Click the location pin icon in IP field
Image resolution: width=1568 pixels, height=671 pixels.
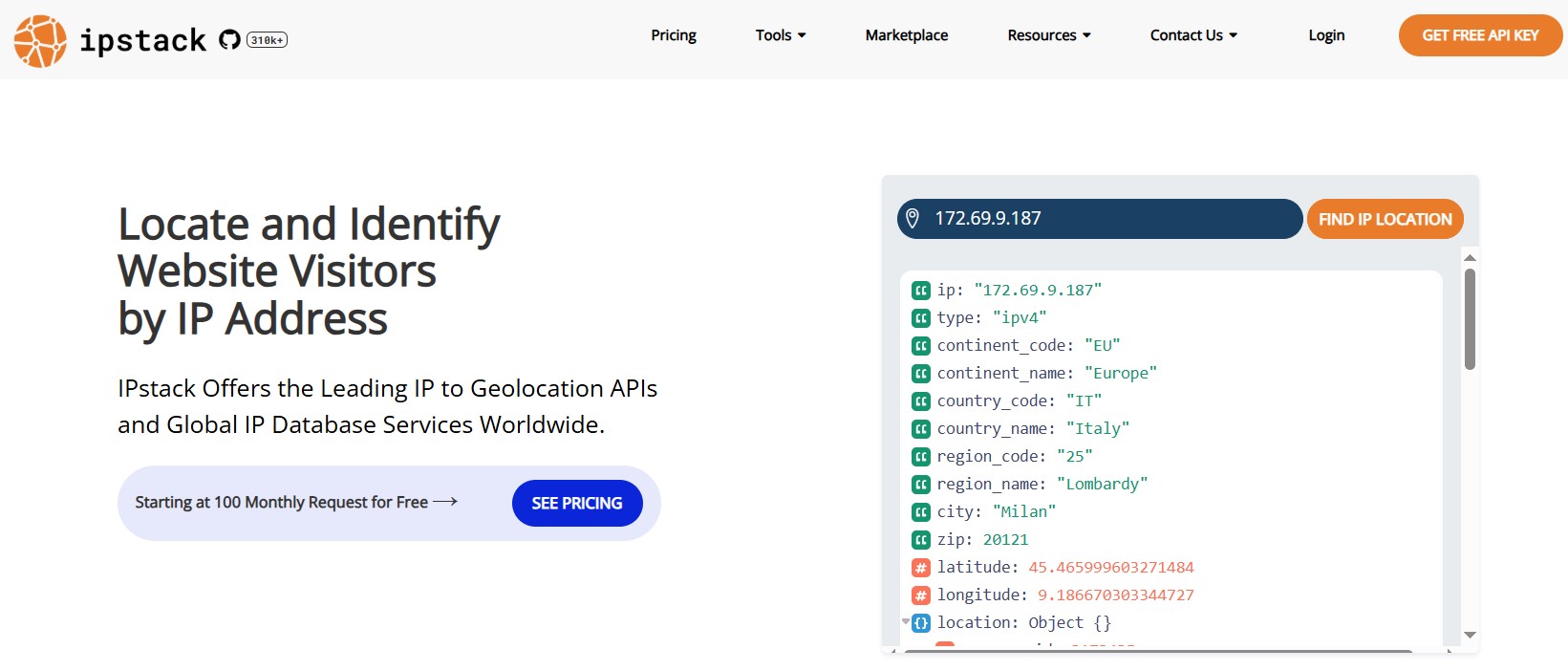(913, 219)
